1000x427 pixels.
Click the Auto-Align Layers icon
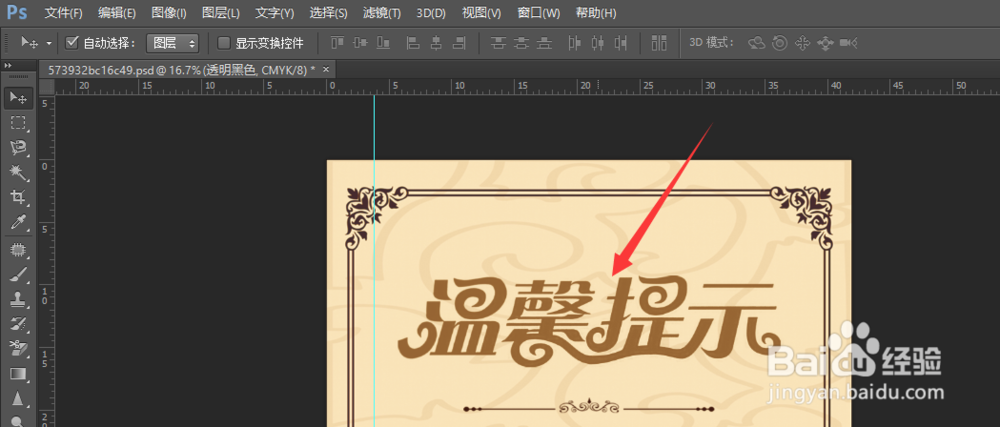[x=659, y=43]
